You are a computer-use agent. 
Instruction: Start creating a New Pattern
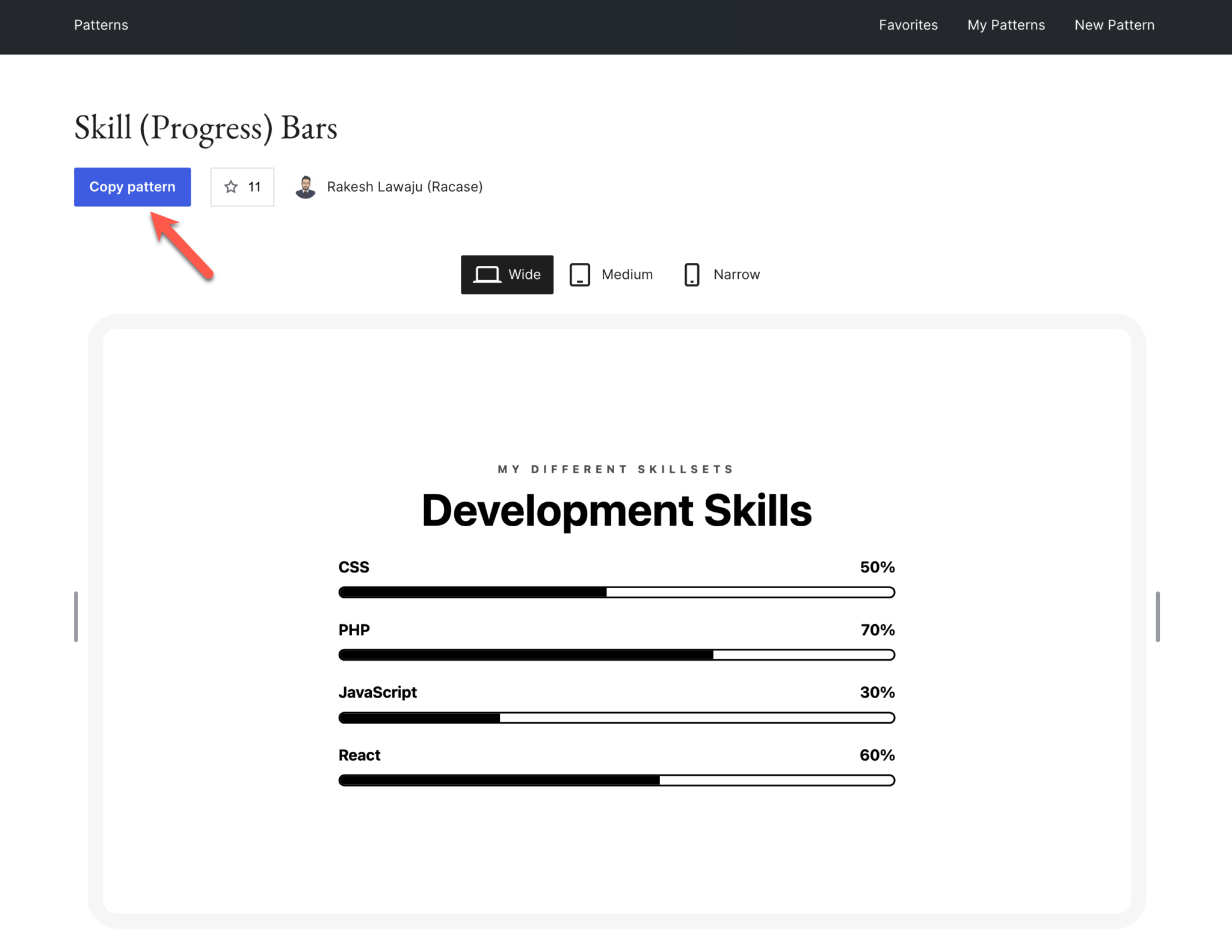pyautogui.click(x=1114, y=25)
